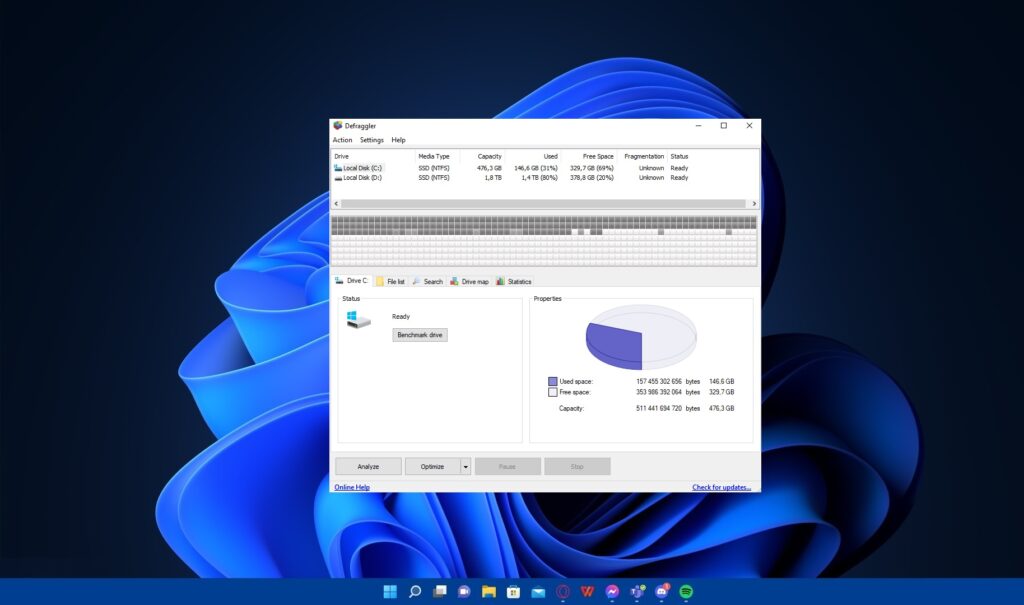Screen dimensions: 1024x605
Task: Click the 329,7 GB (69%) free space value
Action: [592, 168]
